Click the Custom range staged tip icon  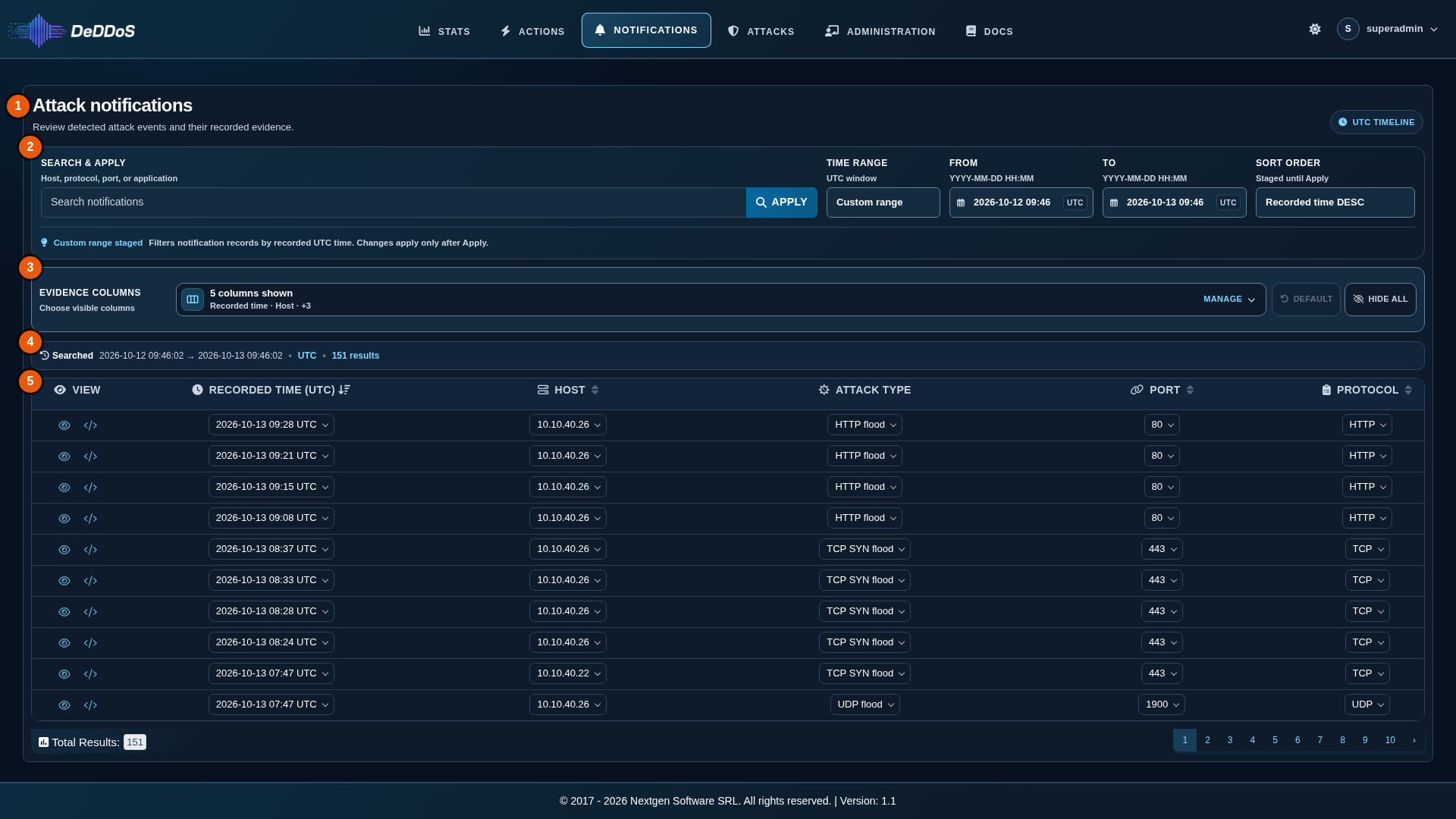pyautogui.click(x=44, y=243)
